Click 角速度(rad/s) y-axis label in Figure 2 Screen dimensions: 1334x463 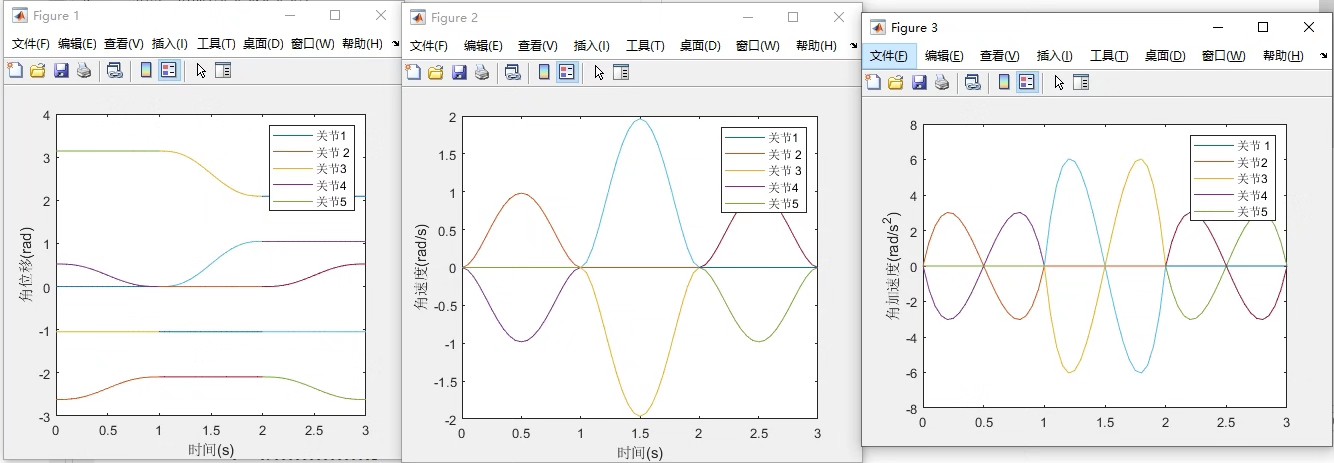pyautogui.click(x=423, y=268)
